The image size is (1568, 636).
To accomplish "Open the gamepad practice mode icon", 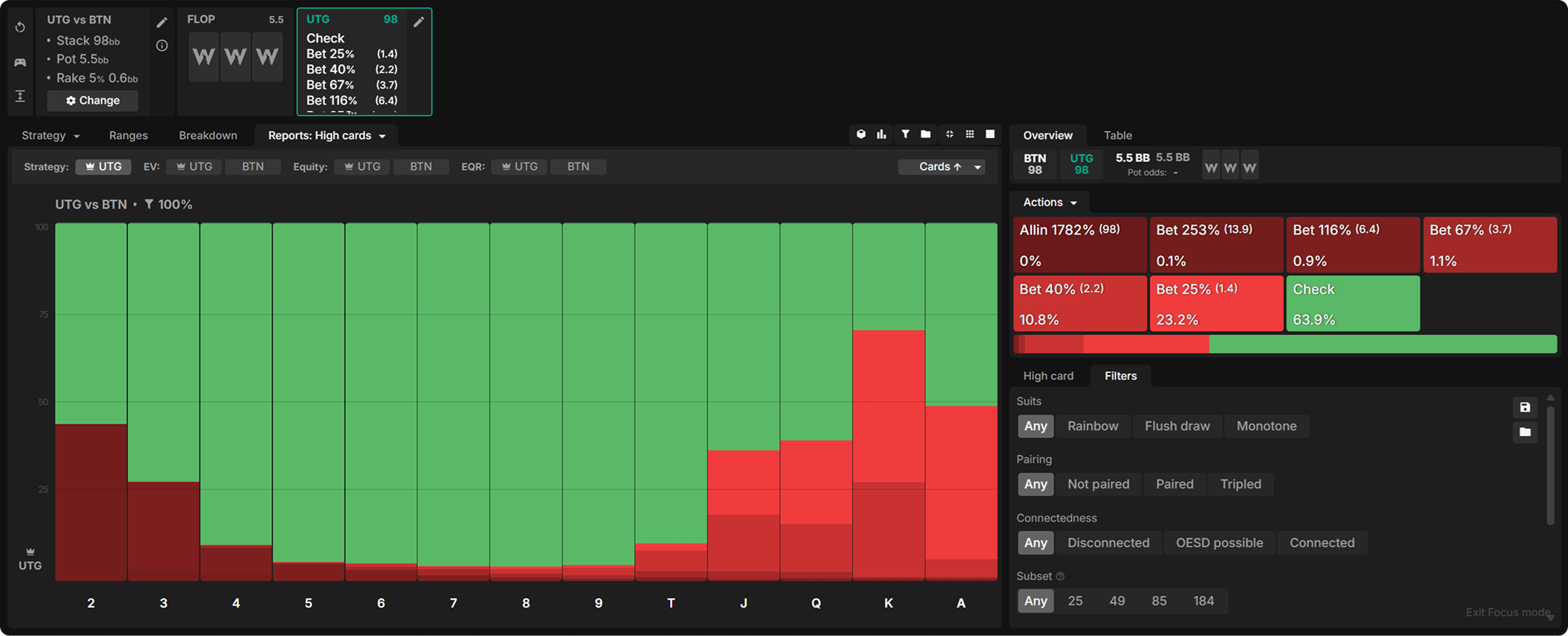I will pos(20,62).
